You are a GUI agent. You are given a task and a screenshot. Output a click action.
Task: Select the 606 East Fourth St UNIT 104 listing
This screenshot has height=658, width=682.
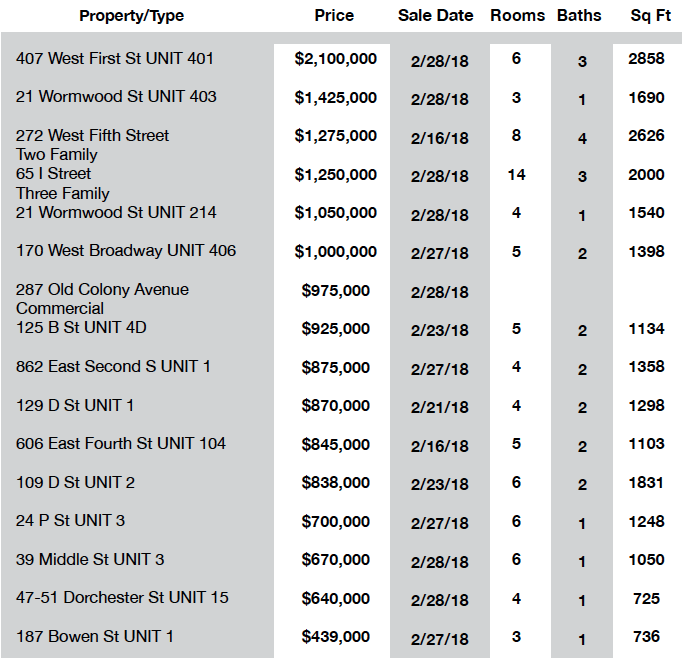pos(120,443)
